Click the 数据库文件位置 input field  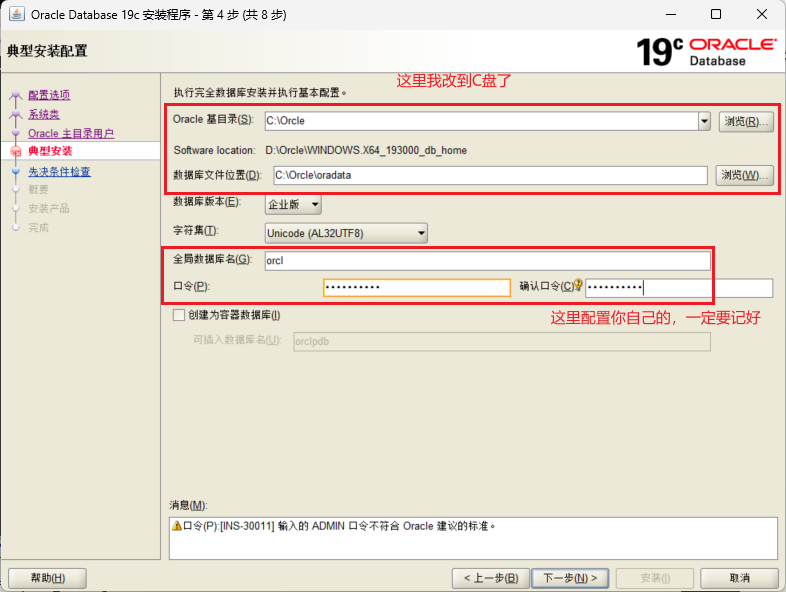pyautogui.click(x=490, y=175)
